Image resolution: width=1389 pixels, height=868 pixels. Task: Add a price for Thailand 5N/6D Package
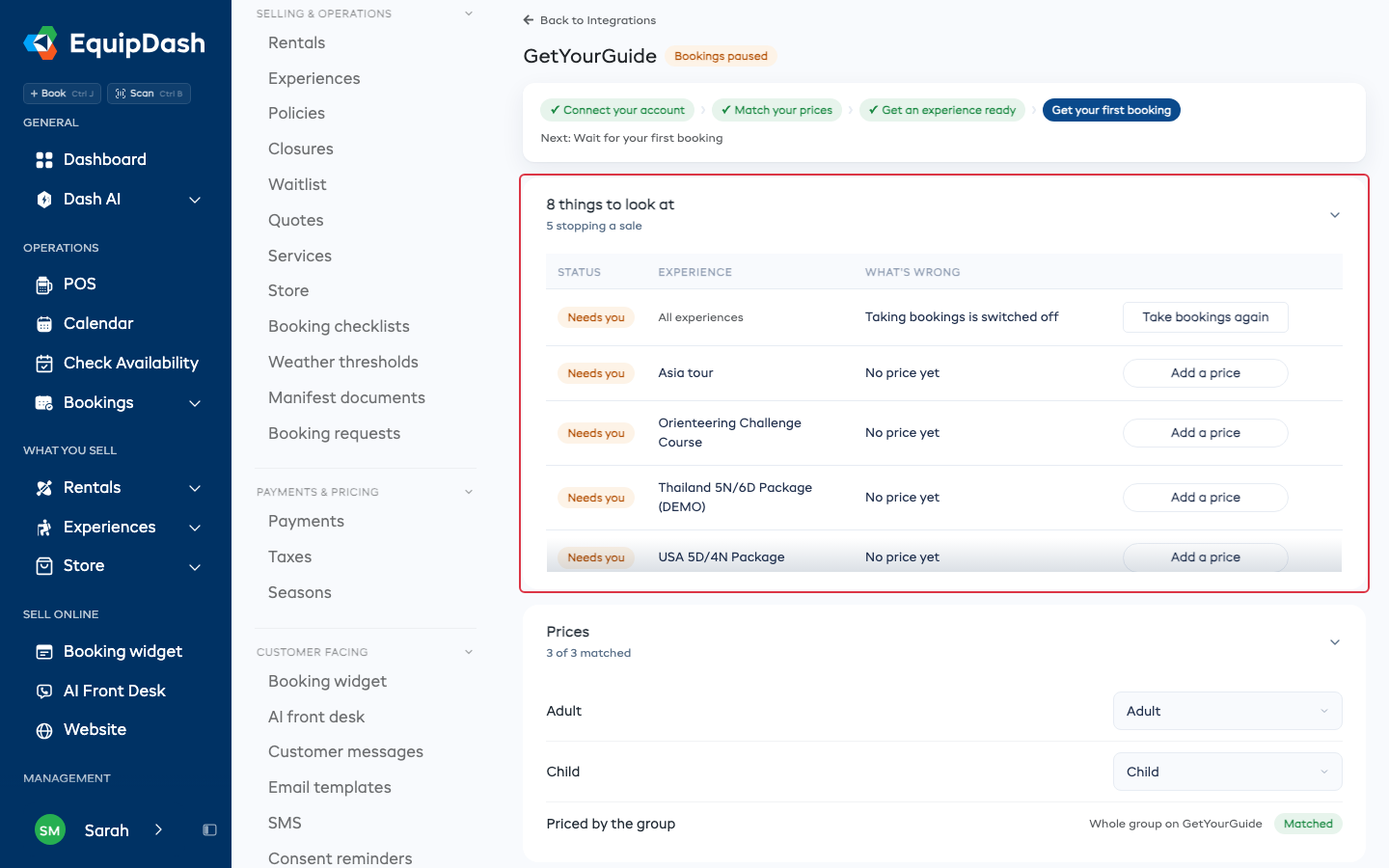1206,498
